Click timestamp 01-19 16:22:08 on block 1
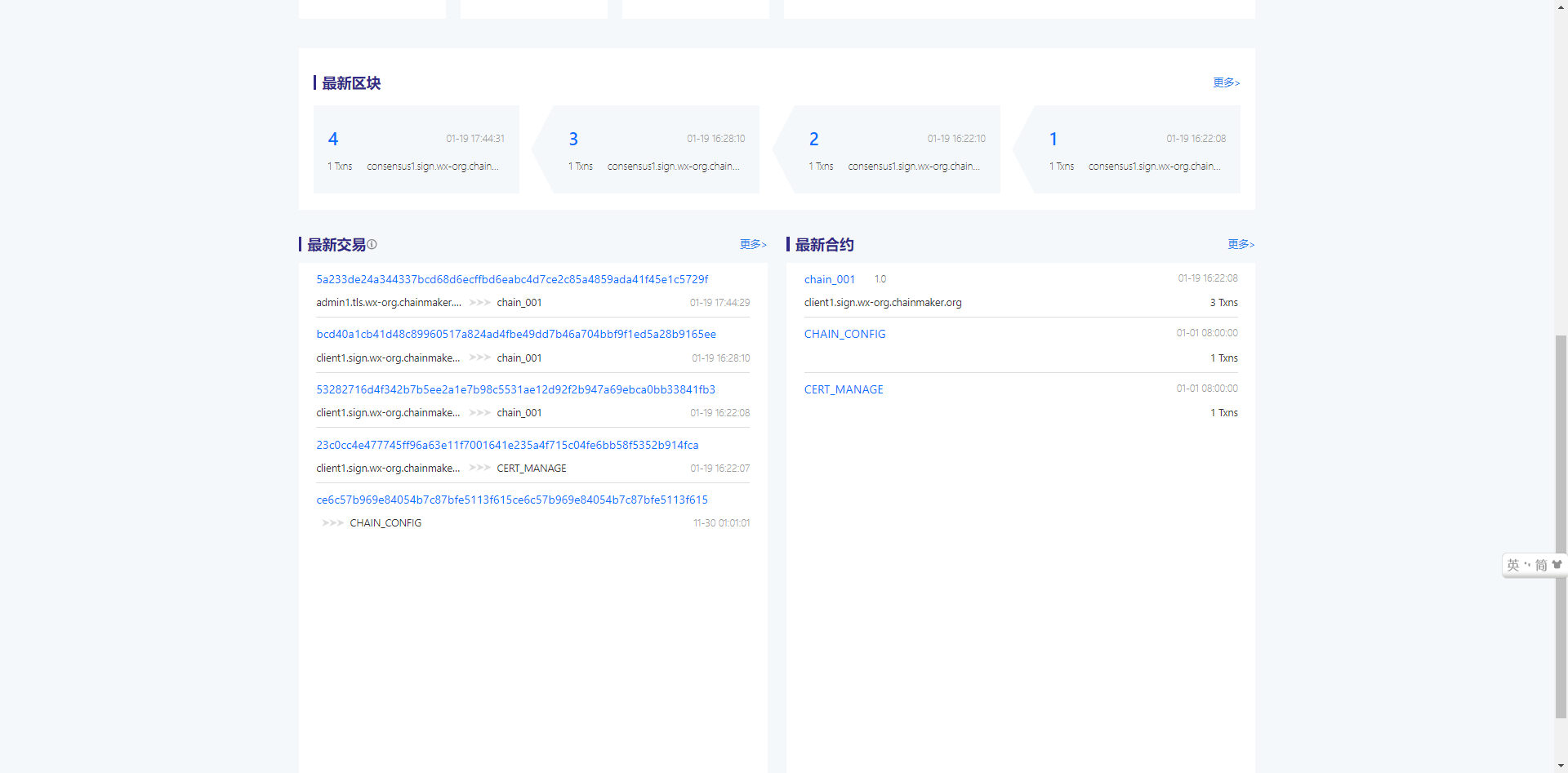This screenshot has width=1568, height=773. (x=1196, y=139)
